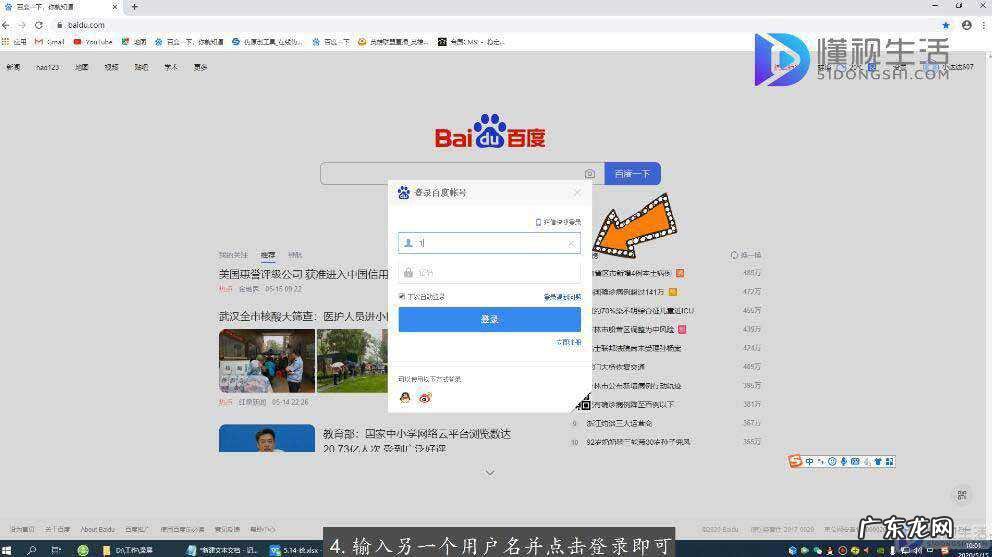The height and width of the screenshot is (557, 992).
Task: Open the Windows Start menu
Action: [x=8, y=550]
